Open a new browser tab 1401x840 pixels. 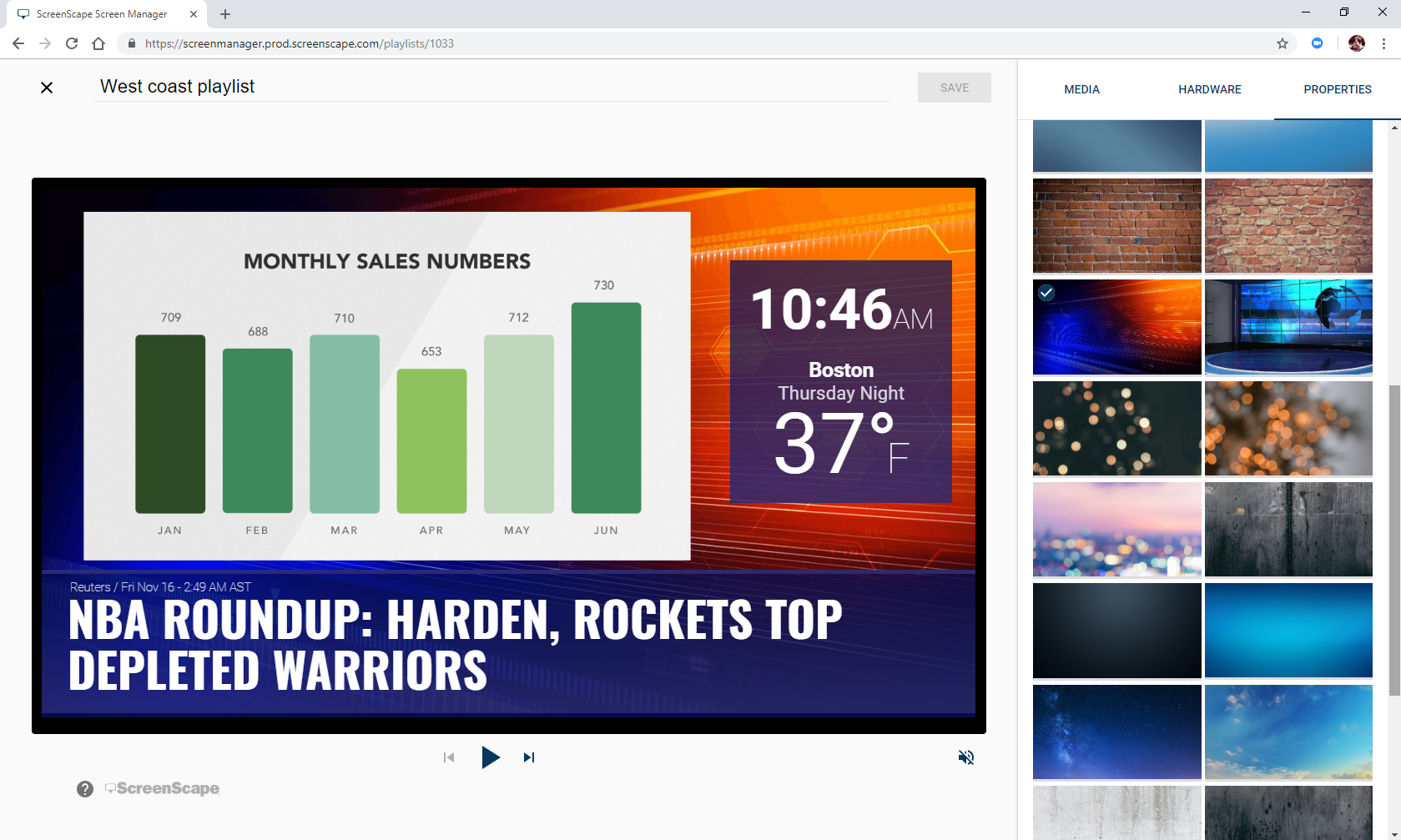(225, 14)
